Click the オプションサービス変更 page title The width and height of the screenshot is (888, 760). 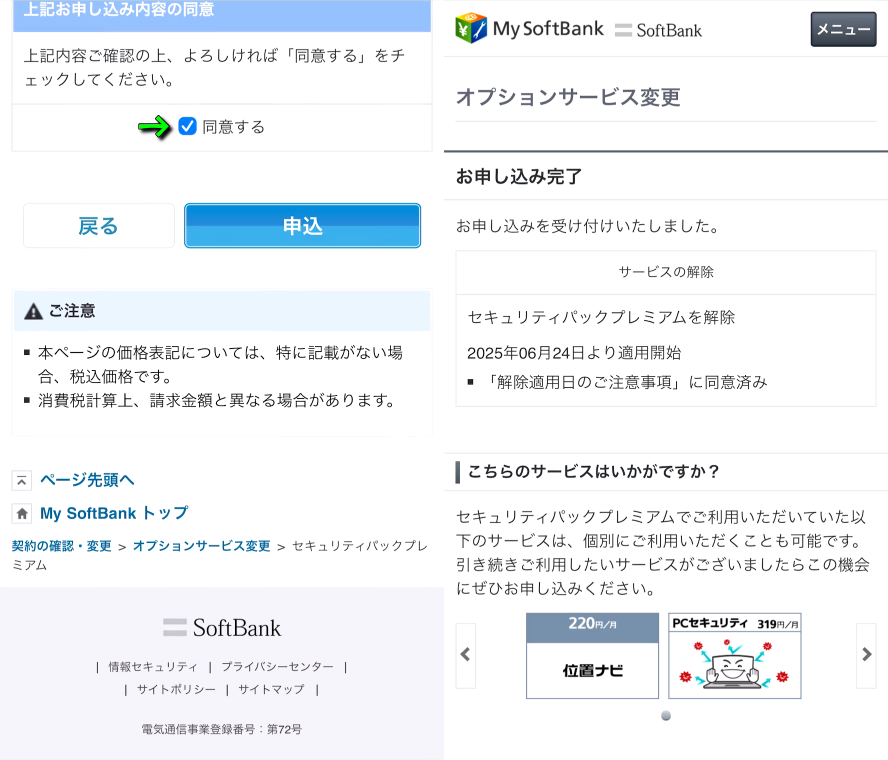coord(568,97)
